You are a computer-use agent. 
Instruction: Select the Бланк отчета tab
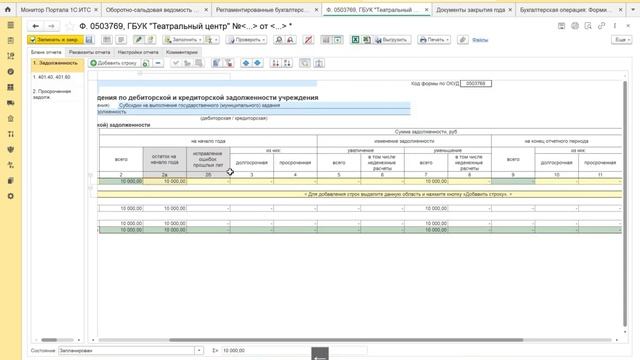pos(46,52)
